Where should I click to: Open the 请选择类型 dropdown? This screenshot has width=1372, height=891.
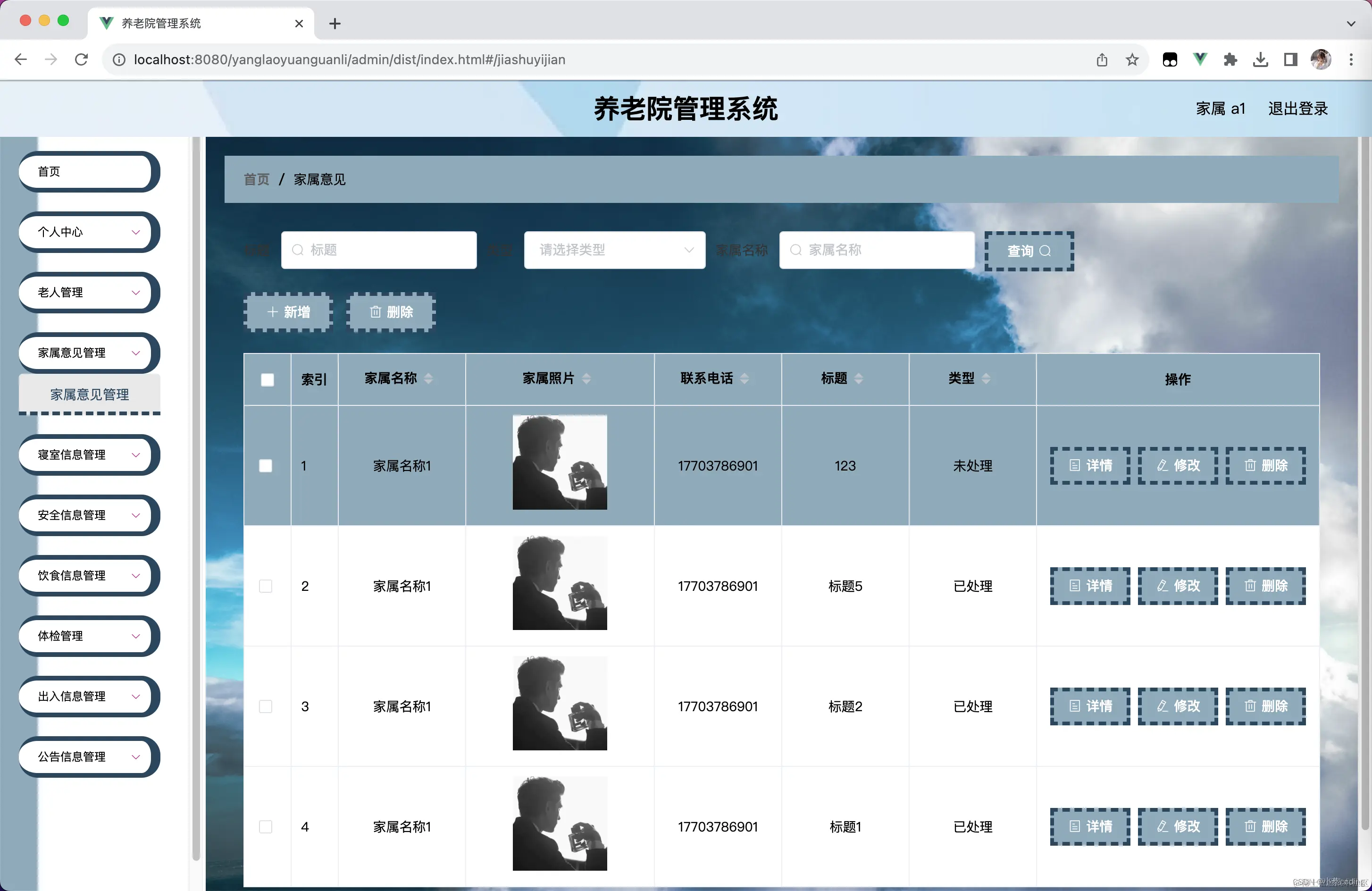pos(613,250)
